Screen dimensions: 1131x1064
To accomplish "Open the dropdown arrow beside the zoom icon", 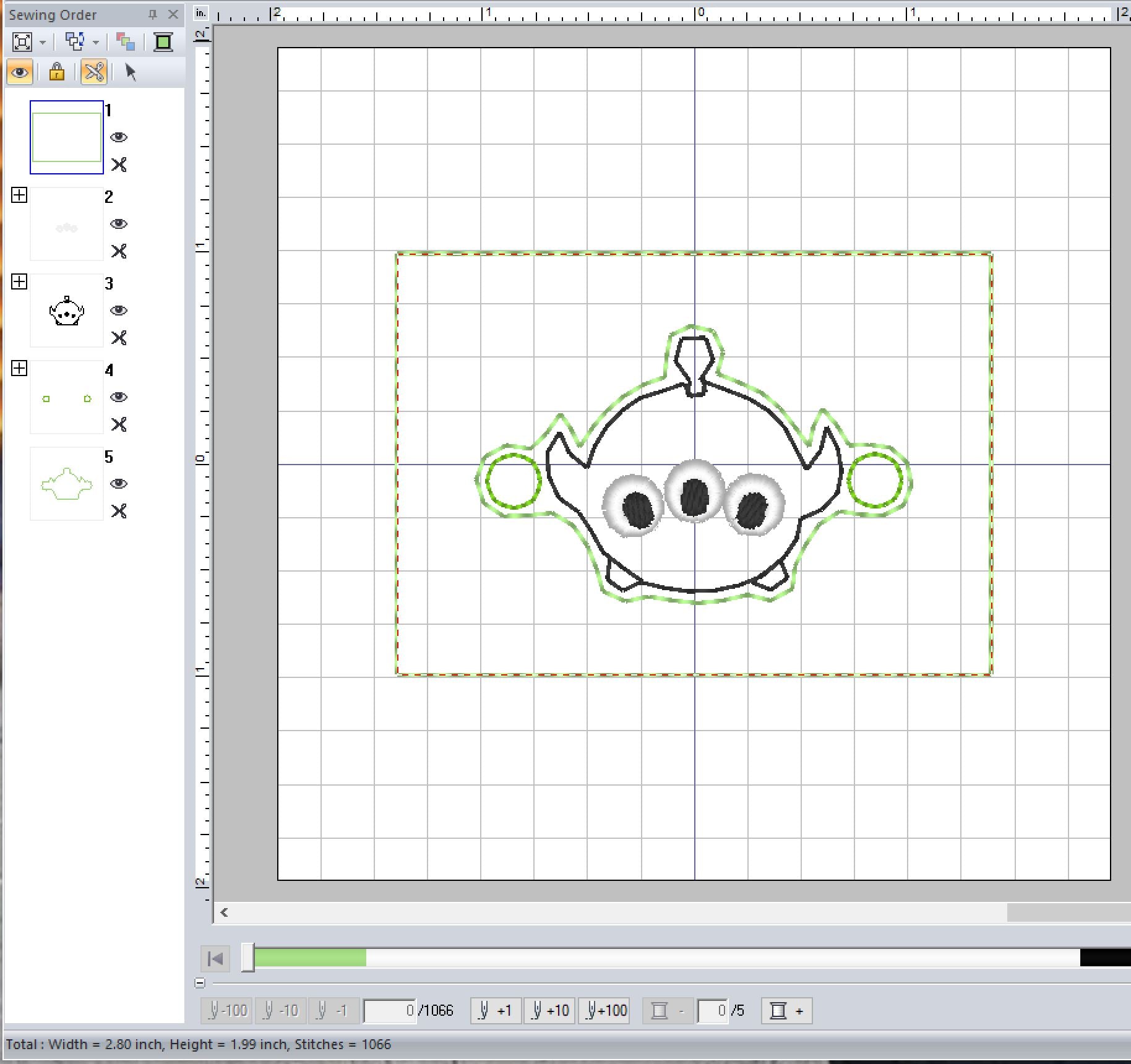I will [x=43, y=43].
